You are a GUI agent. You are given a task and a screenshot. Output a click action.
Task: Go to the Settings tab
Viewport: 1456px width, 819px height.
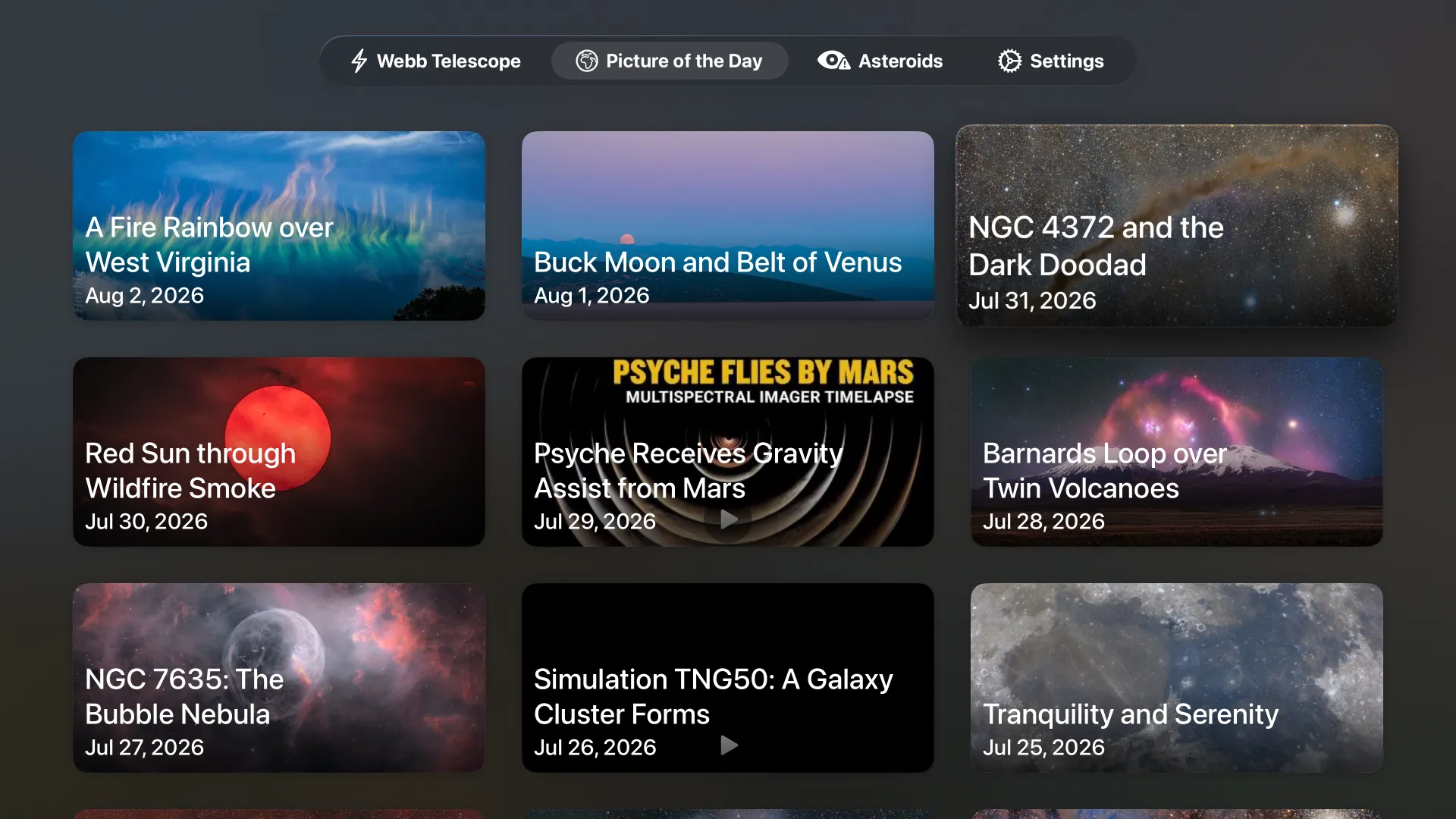coord(1050,61)
